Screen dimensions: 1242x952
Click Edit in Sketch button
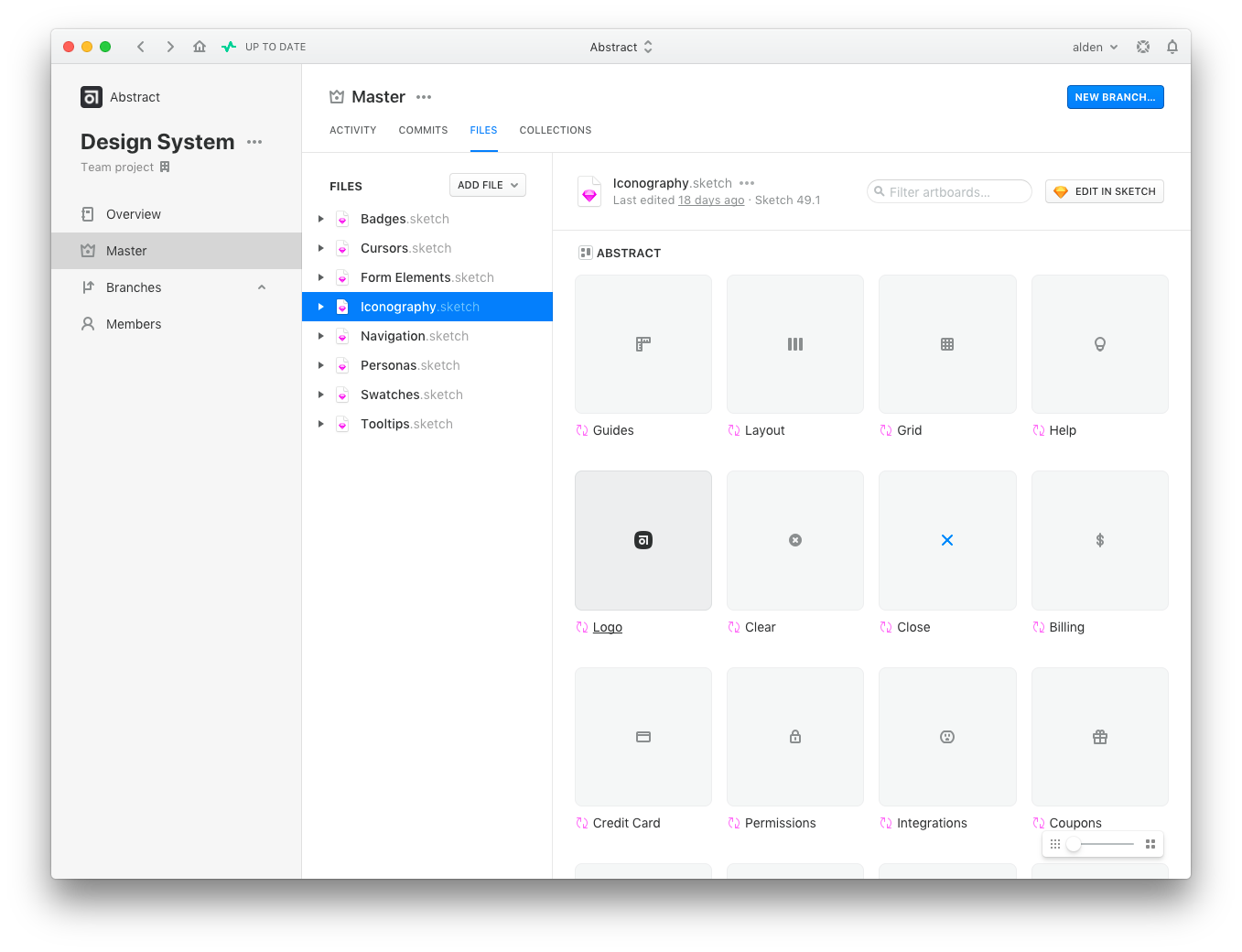click(1105, 191)
